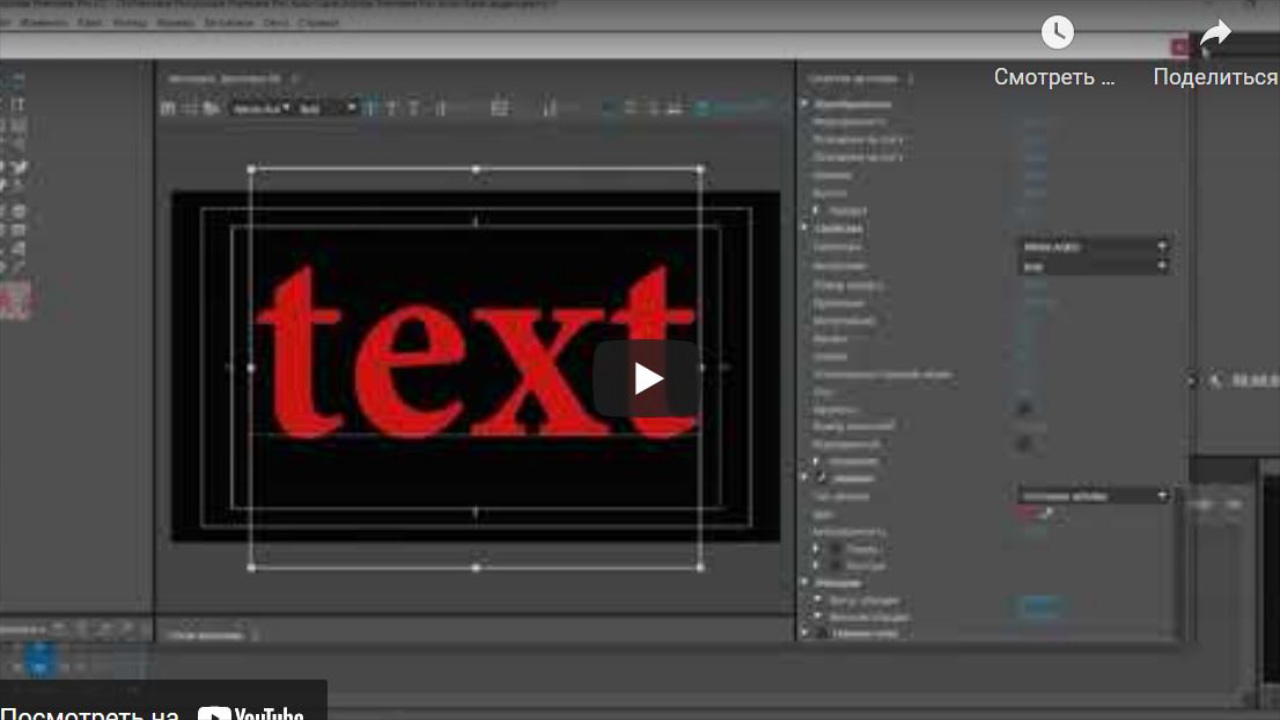The height and width of the screenshot is (720, 1280).
Task: Click the title properties panel tab
Action: click(853, 78)
